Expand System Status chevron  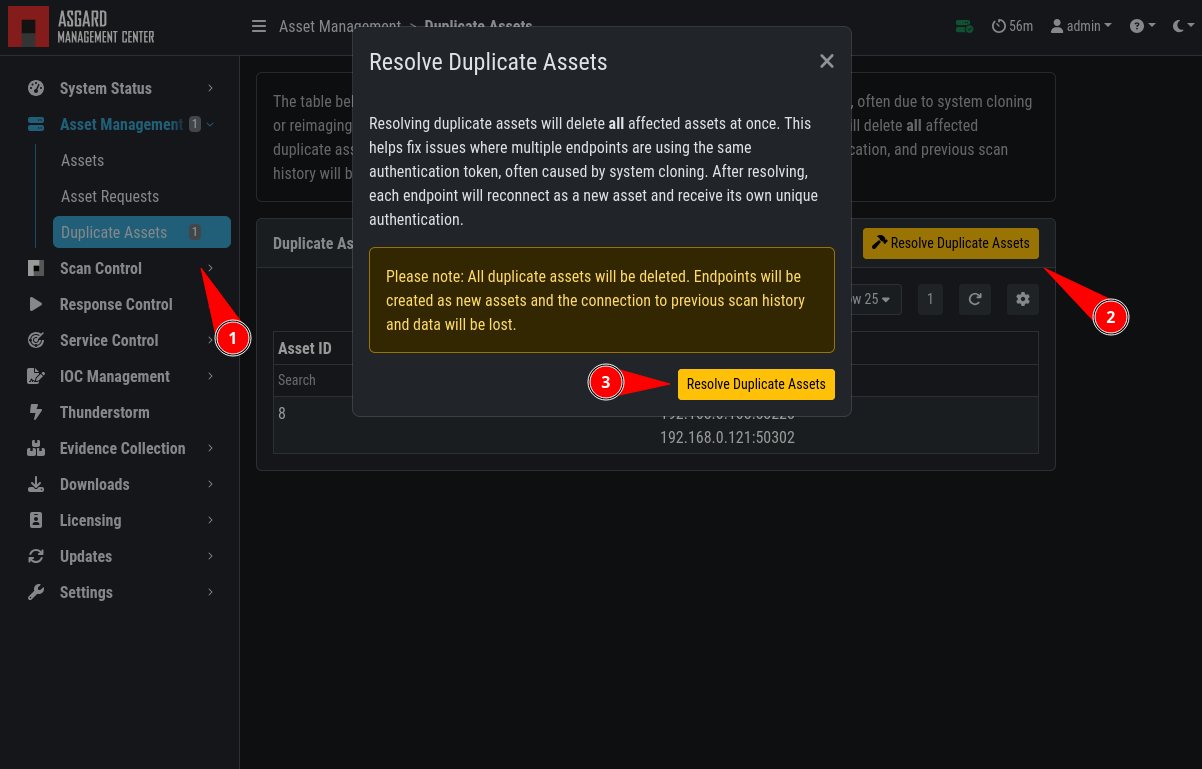[211, 88]
